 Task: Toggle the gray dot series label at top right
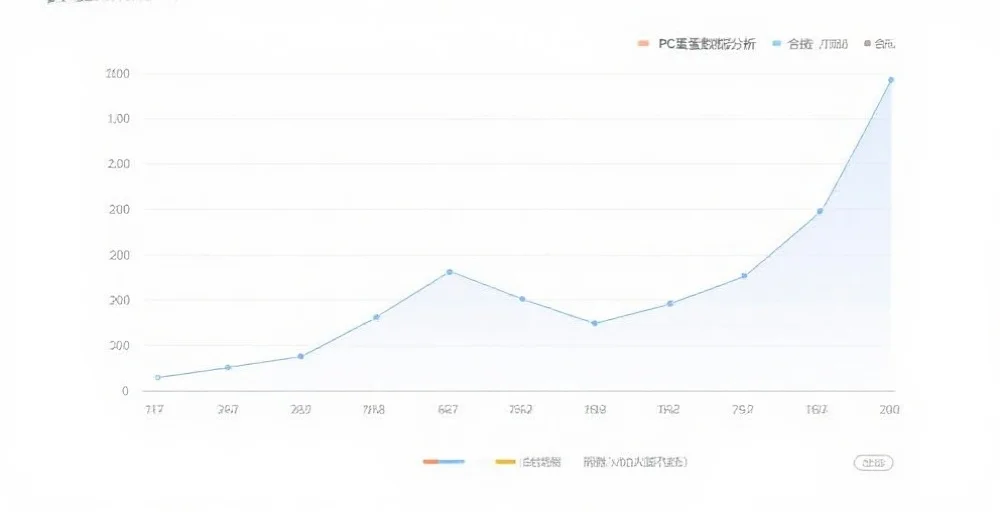pos(884,44)
